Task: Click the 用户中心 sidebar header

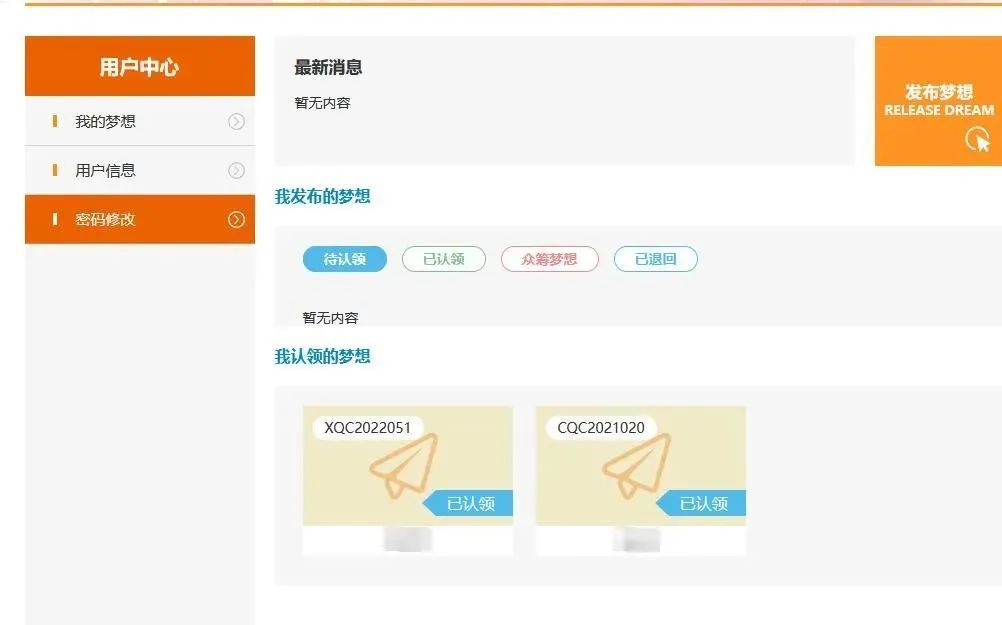Action: [x=139, y=67]
